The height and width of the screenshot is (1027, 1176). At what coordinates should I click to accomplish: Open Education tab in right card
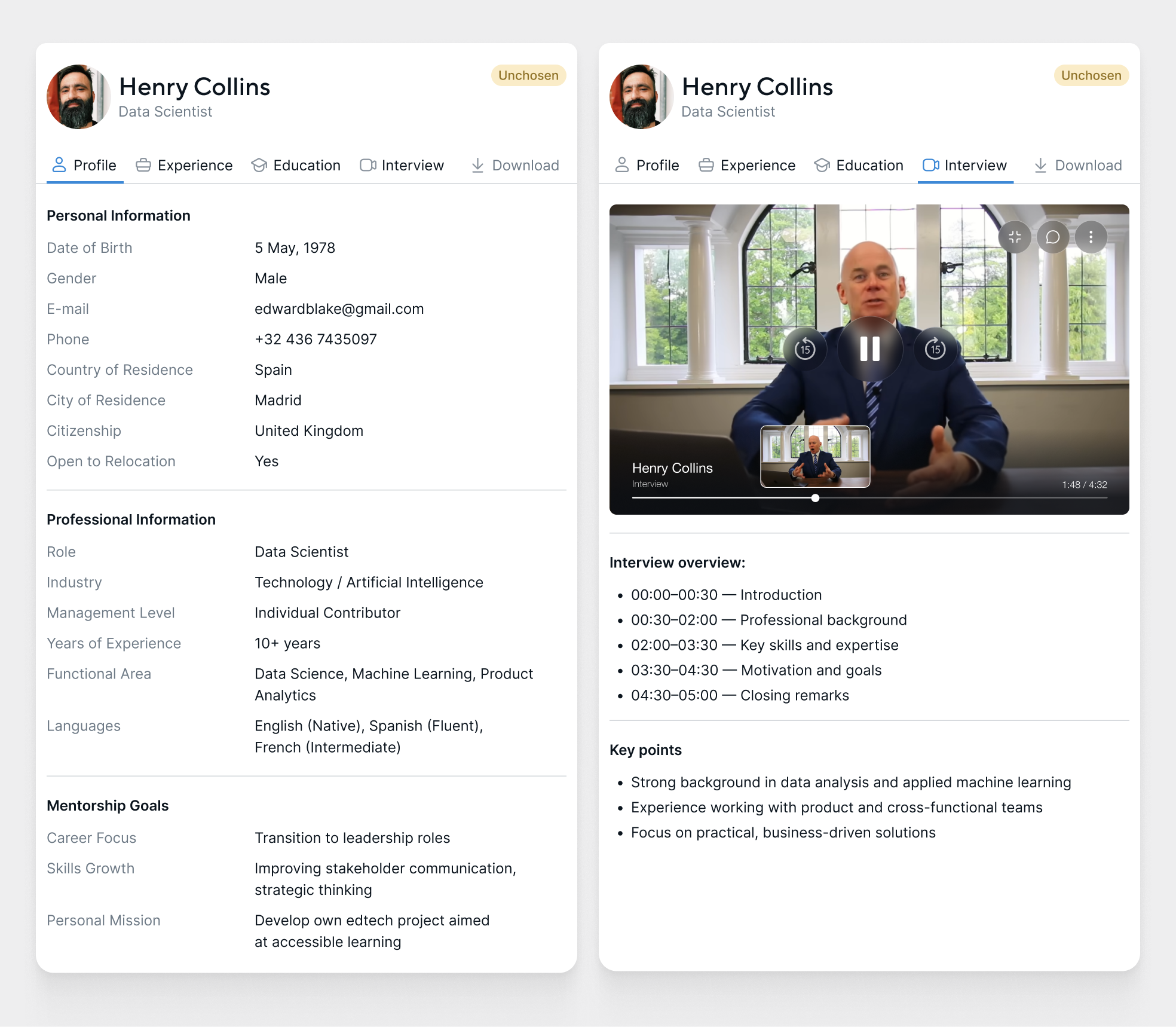(859, 165)
